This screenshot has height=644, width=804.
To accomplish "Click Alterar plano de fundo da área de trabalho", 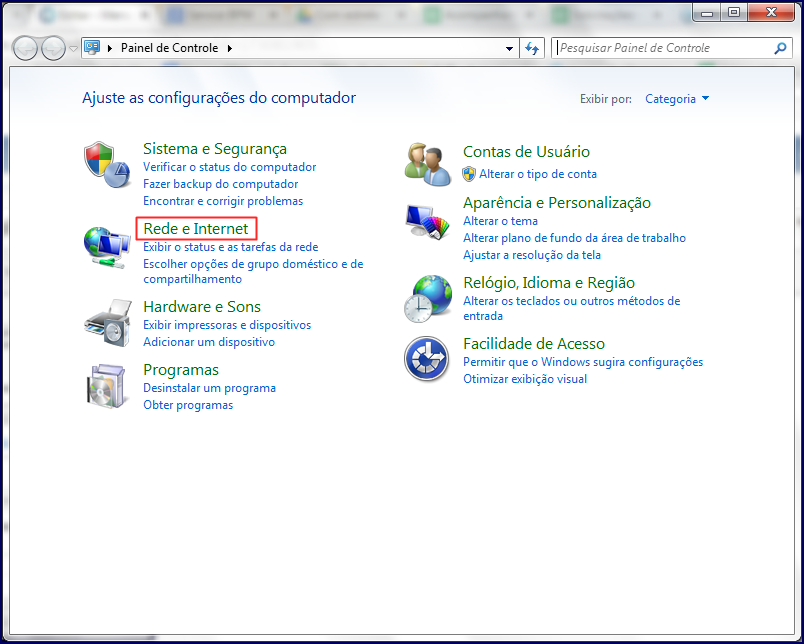I will (574, 237).
